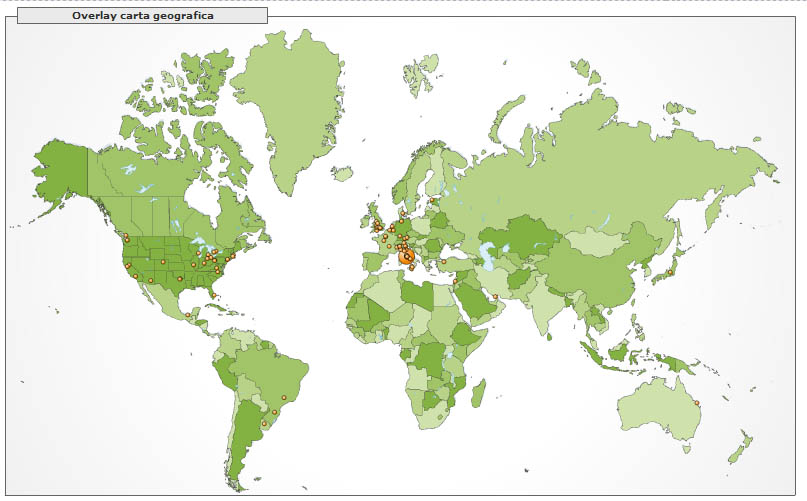Click the orange marker in Texas
The height and width of the screenshot is (501, 807).
pyautogui.click(x=180, y=279)
